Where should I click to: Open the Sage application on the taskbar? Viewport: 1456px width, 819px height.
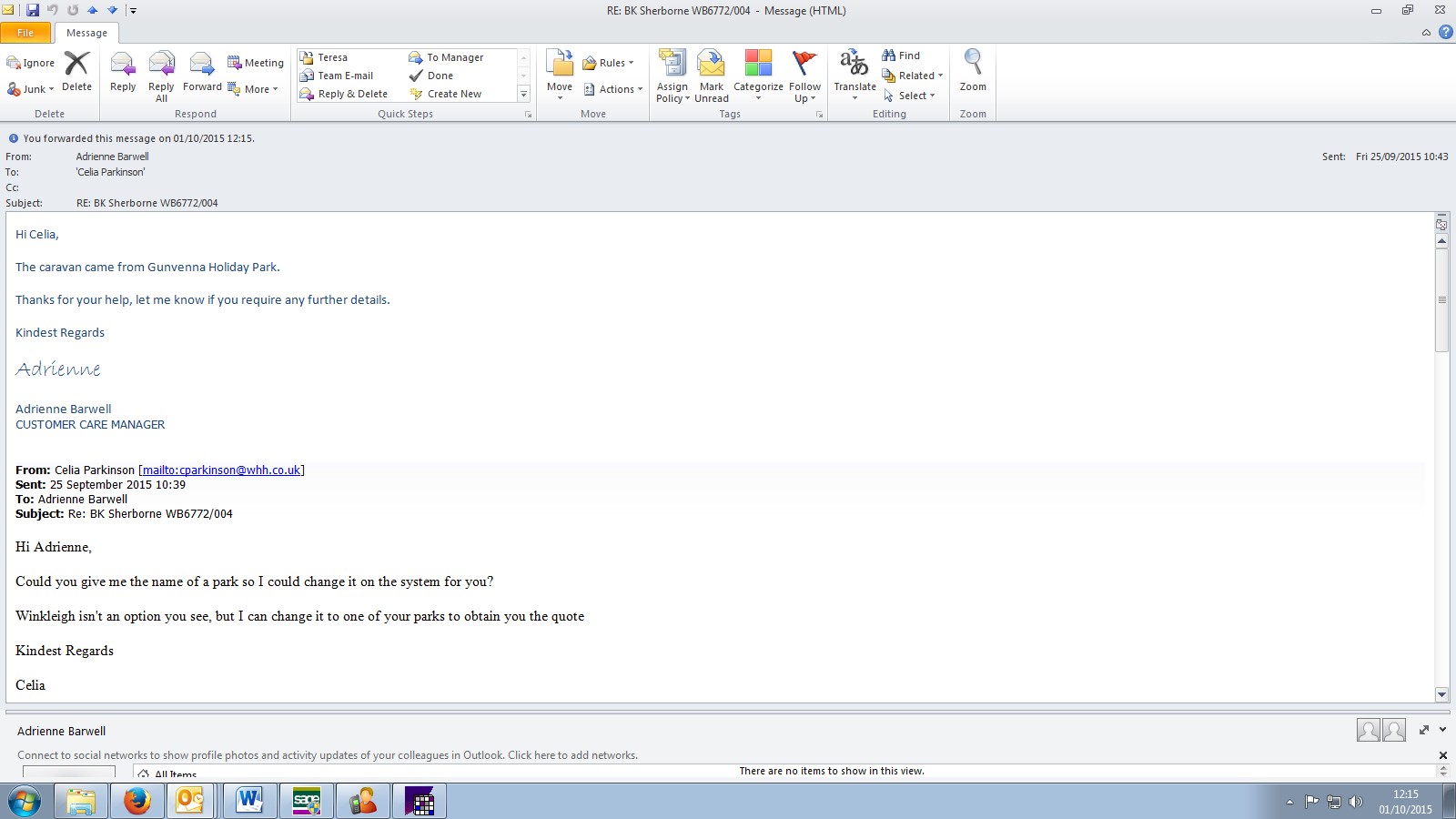pyautogui.click(x=307, y=802)
